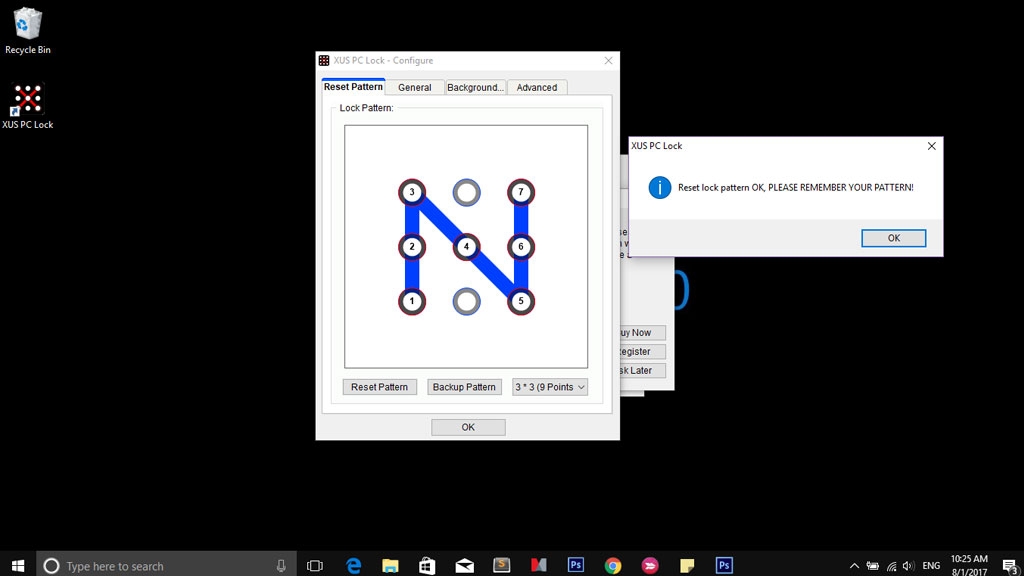Click pattern point number 6
1024x576 pixels.
(x=520, y=247)
